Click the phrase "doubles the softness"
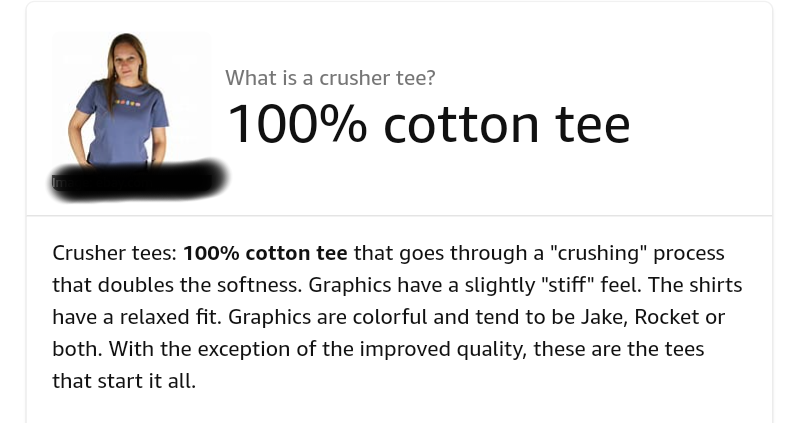This screenshot has height=423, width=790. pos(197,285)
